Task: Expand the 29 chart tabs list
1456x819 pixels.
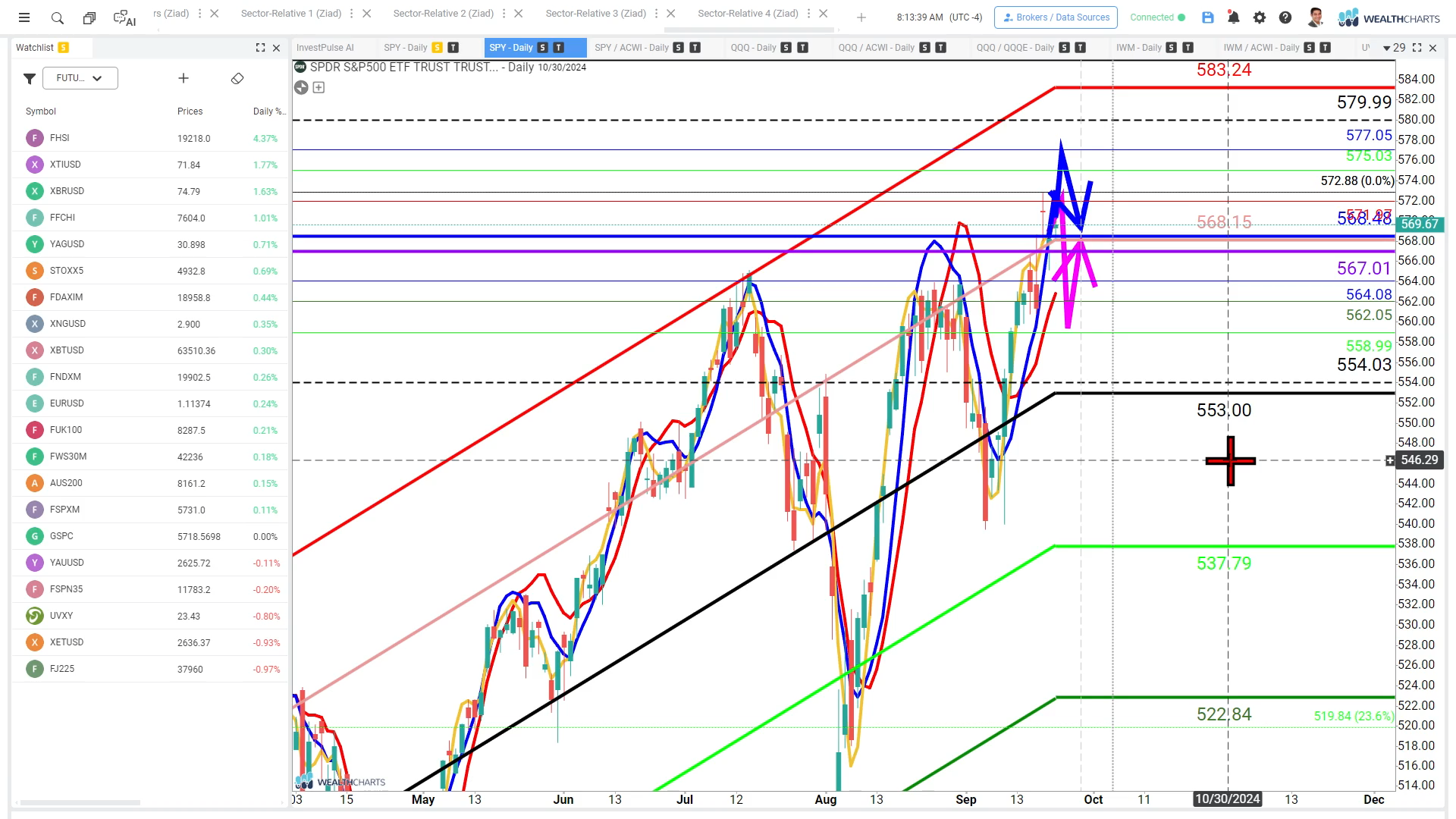Action: click(1394, 48)
